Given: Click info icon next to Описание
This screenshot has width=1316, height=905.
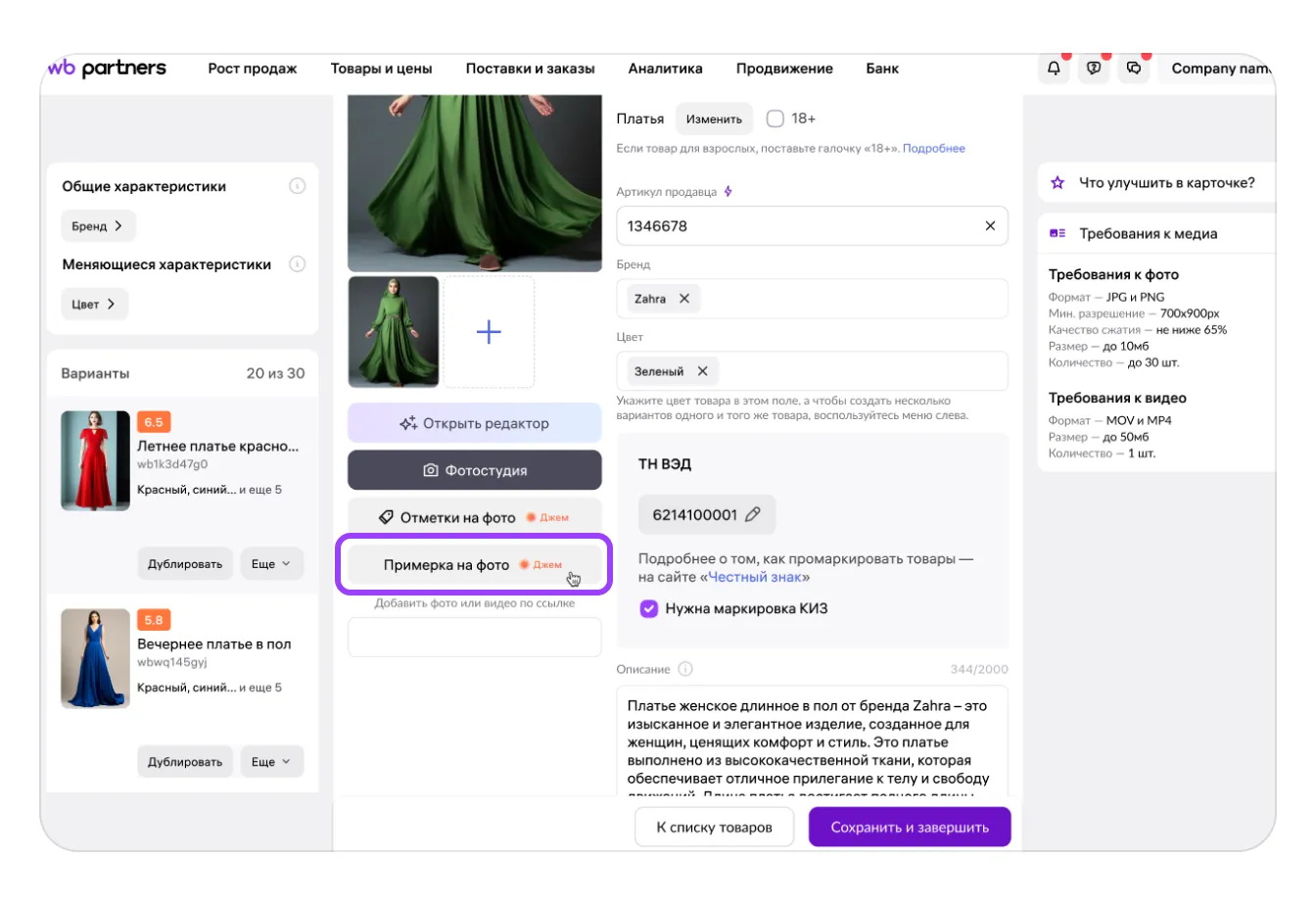Looking at the screenshot, I should click(685, 669).
